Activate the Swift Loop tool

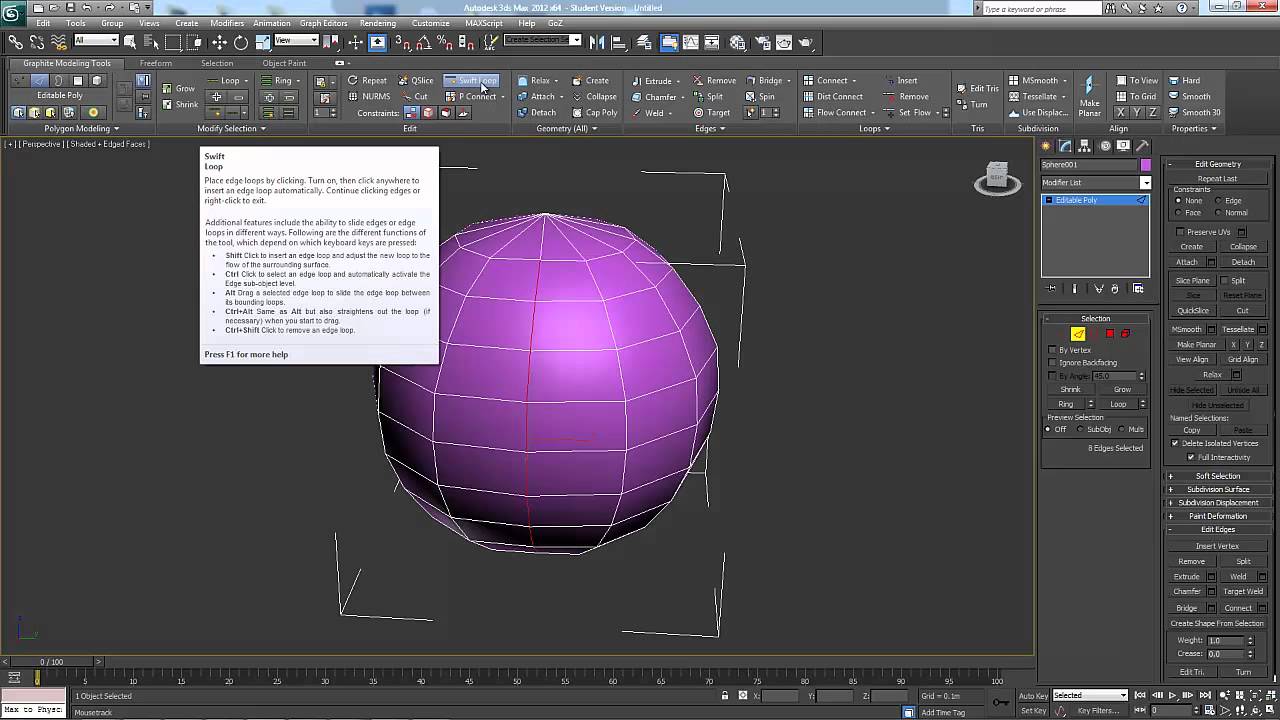coord(471,81)
